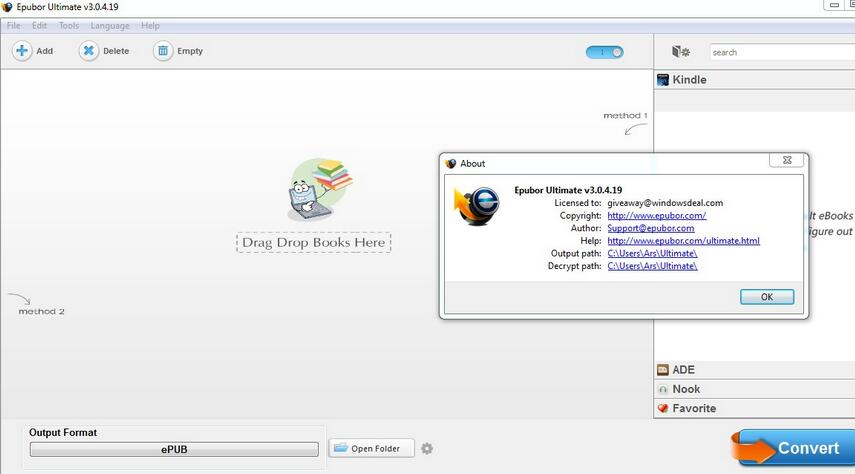
Task: Expand the Favorite section
Action: click(x=755, y=408)
